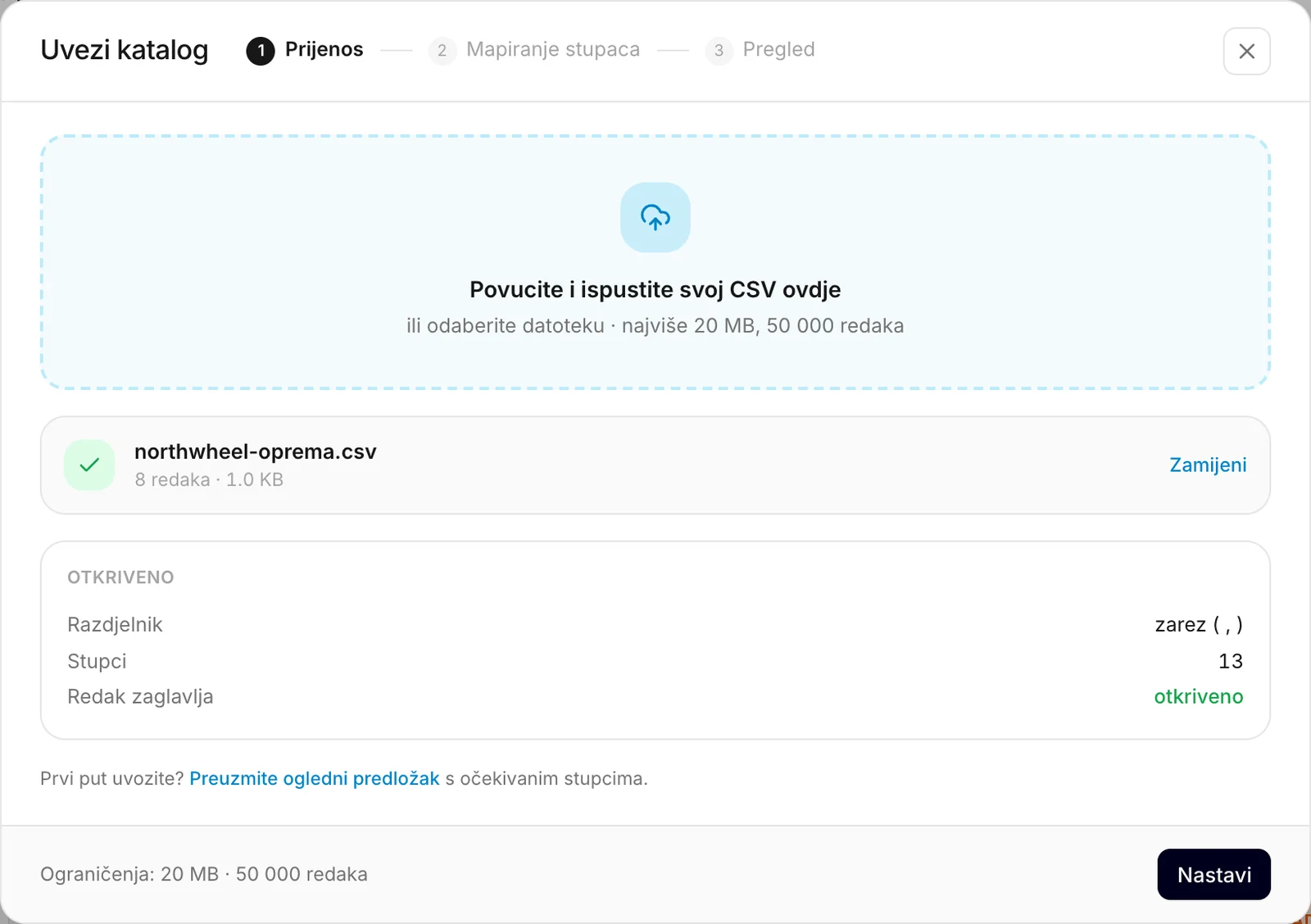
Task: Click the Redak zaglavlja label
Action: click(140, 696)
